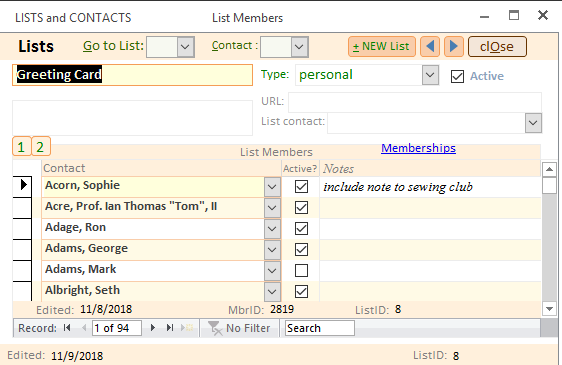Expand contact dropdown for Acre, Prof. Ian Thomas
The height and width of the screenshot is (365, 562).
[272, 207]
